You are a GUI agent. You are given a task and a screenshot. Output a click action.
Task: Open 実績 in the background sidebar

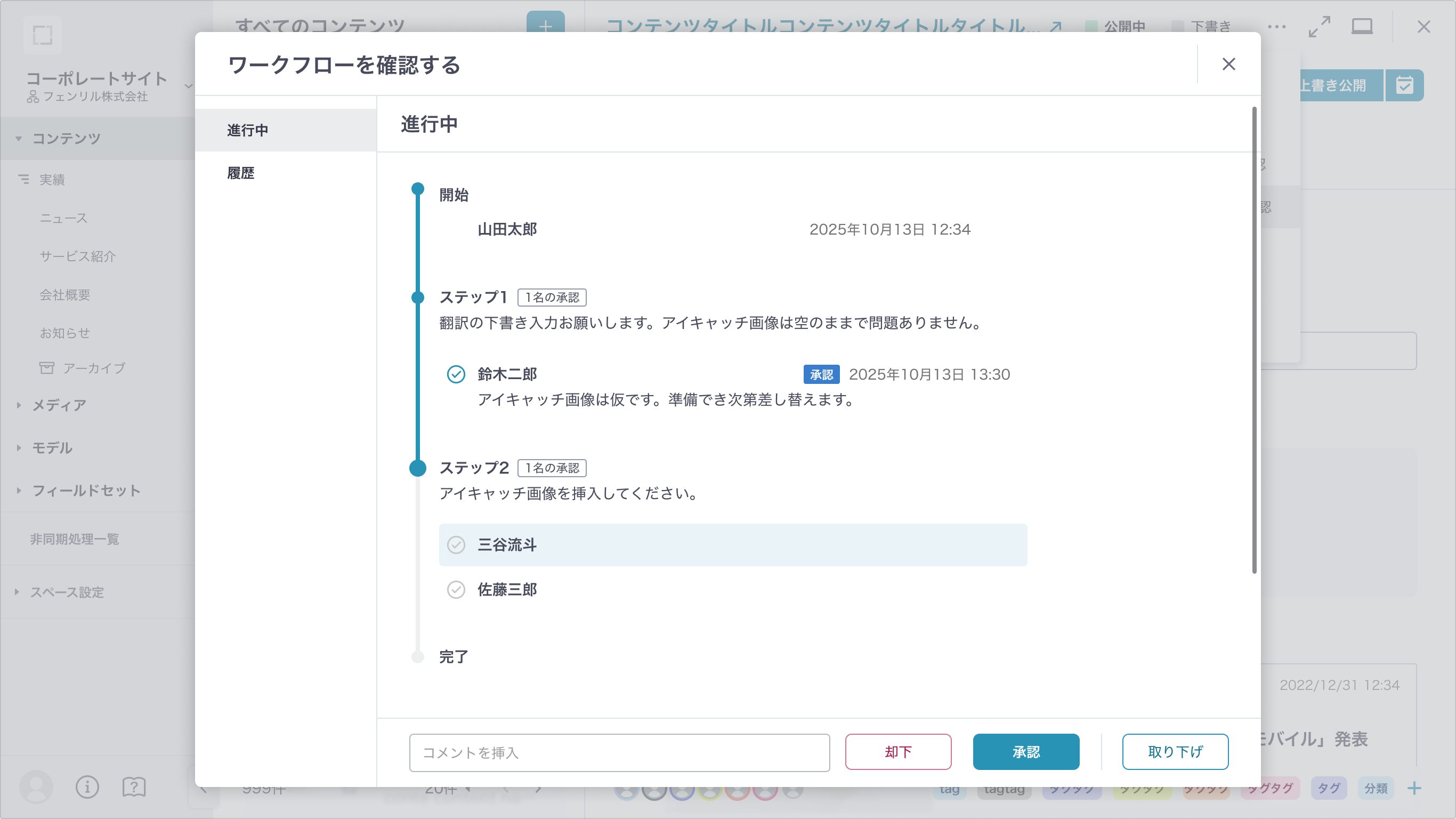52,180
